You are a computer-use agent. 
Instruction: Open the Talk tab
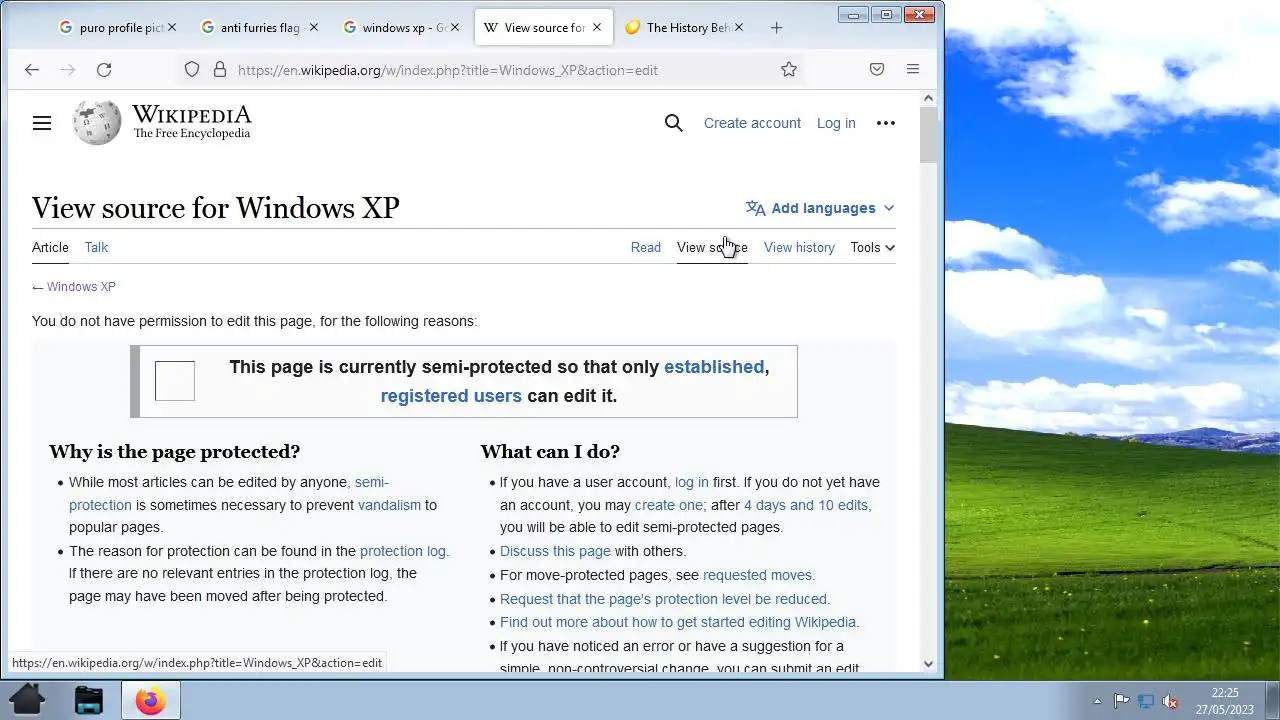pos(96,247)
